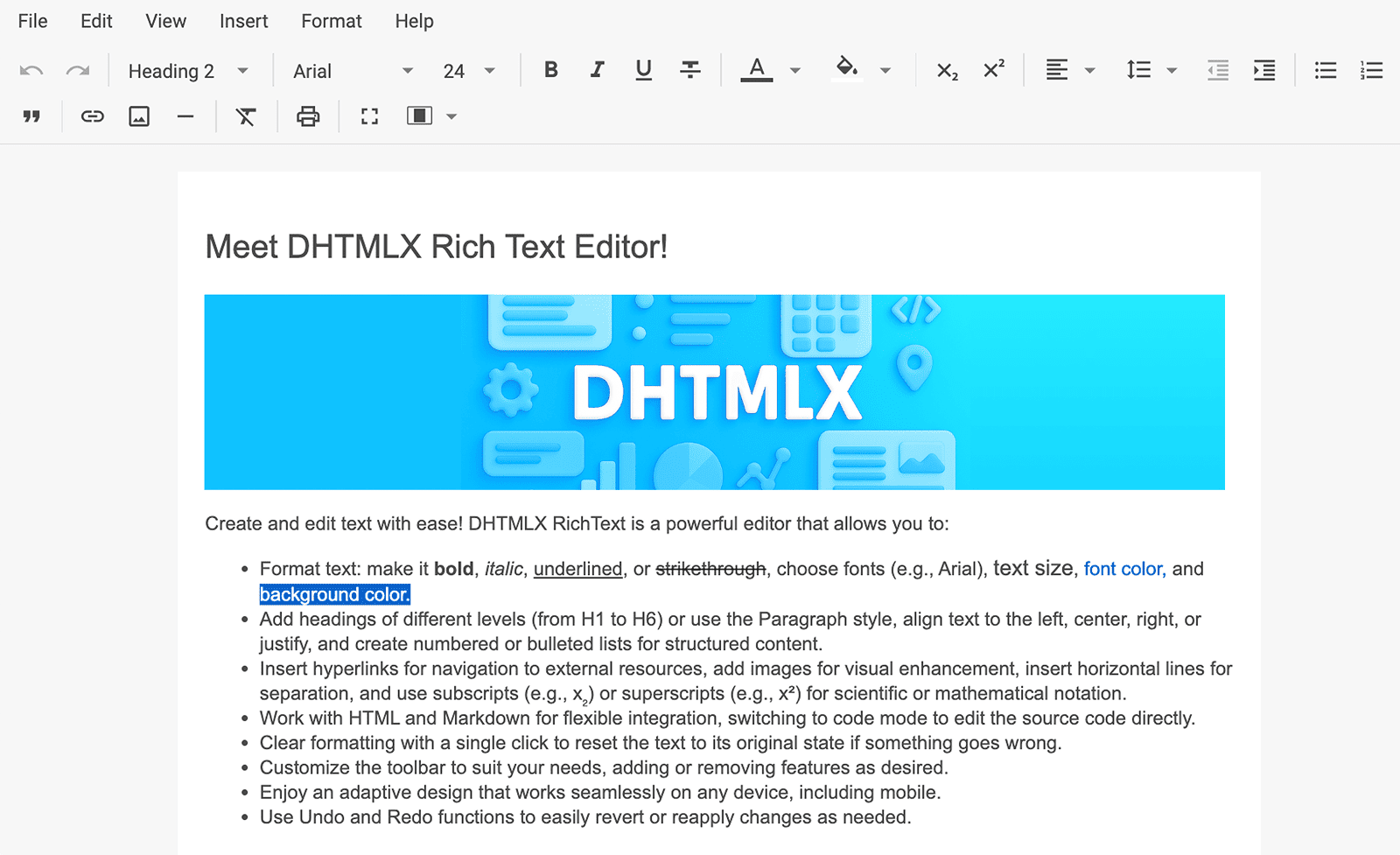This screenshot has width=1400, height=855.
Task: Open the text color dropdown arrow
Action: (795, 71)
